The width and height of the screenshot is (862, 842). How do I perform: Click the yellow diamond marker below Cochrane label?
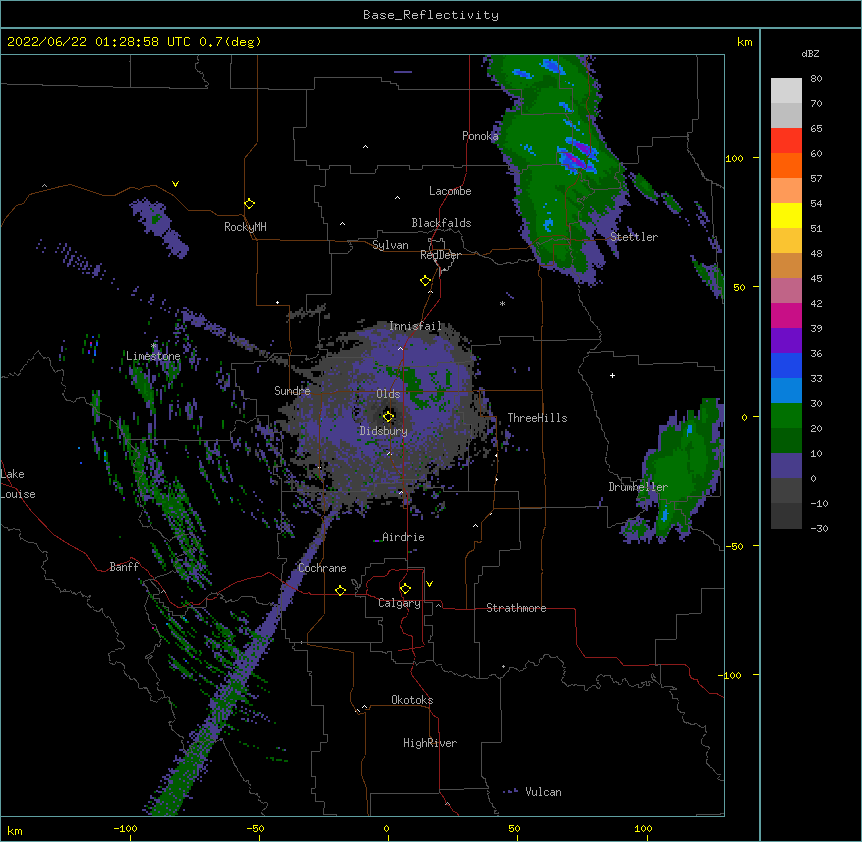tap(340, 590)
